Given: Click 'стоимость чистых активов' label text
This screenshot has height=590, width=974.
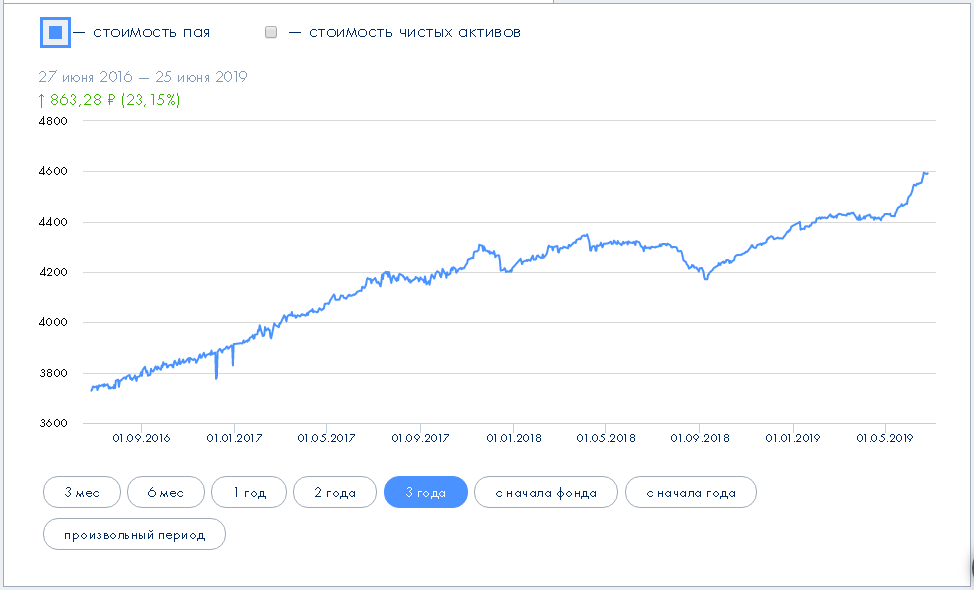Looking at the screenshot, I should coord(415,32).
